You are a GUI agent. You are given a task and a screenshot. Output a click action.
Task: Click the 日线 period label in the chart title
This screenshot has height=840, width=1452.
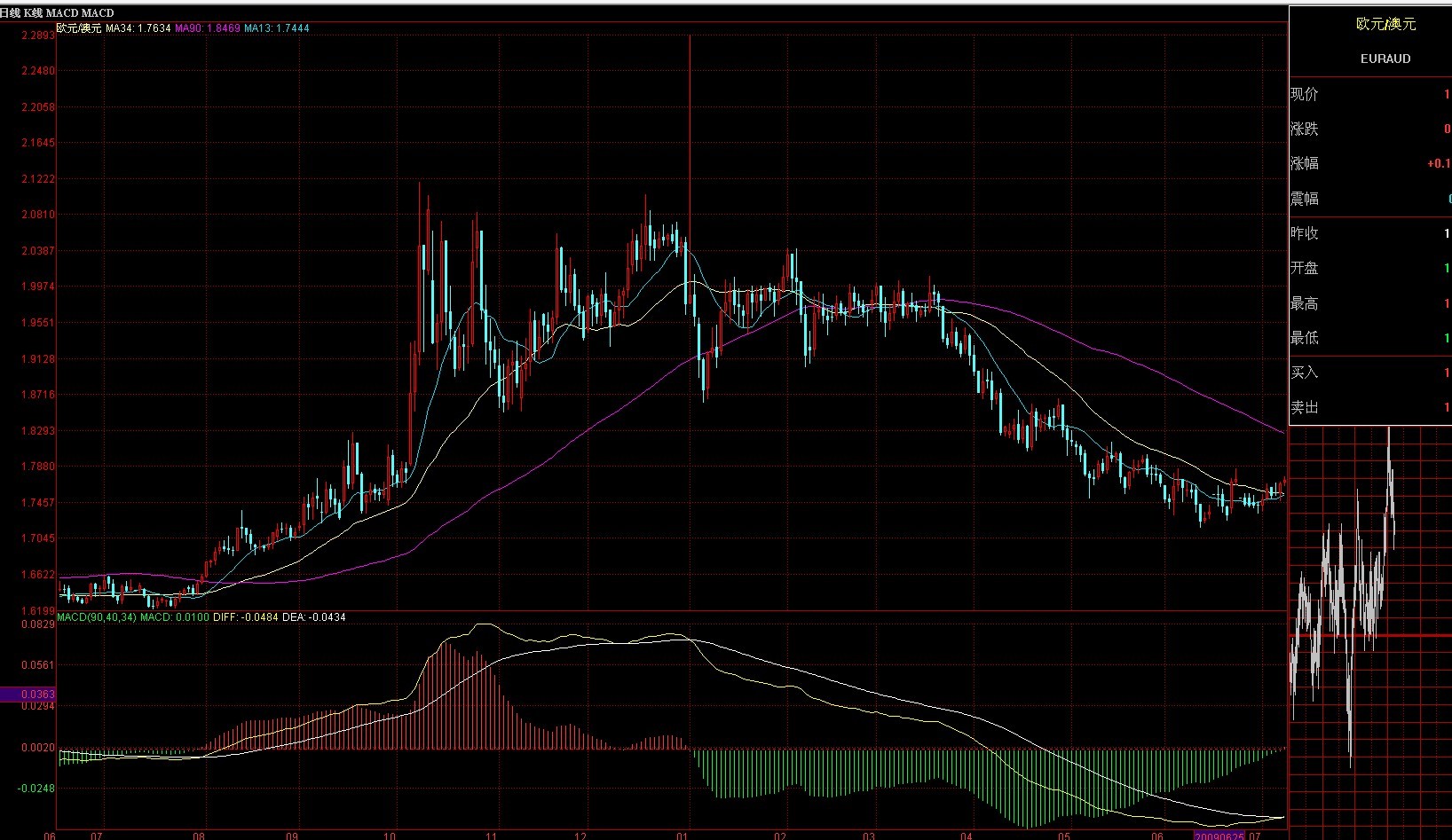tap(11, 13)
